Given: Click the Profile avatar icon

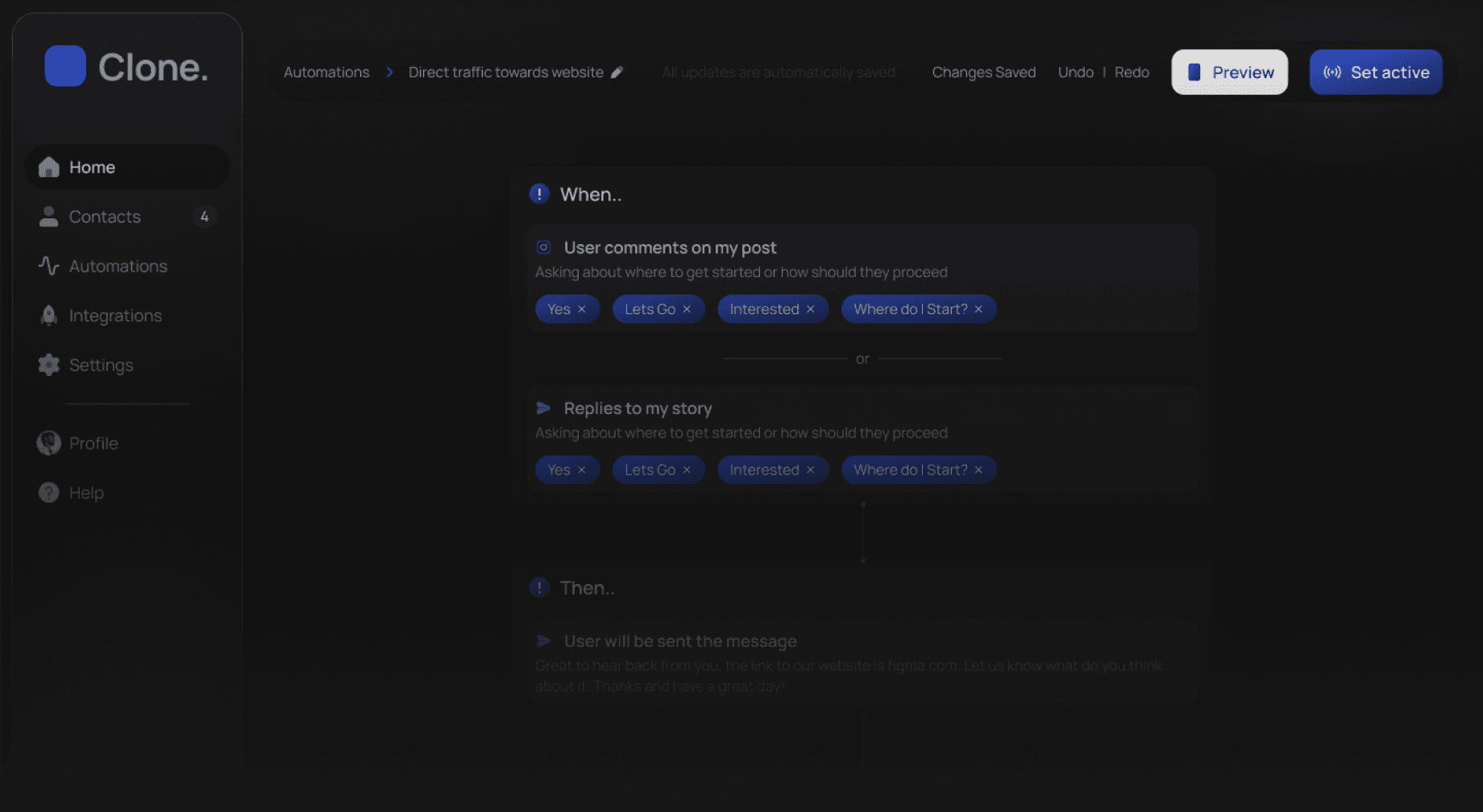Looking at the screenshot, I should click(x=49, y=443).
